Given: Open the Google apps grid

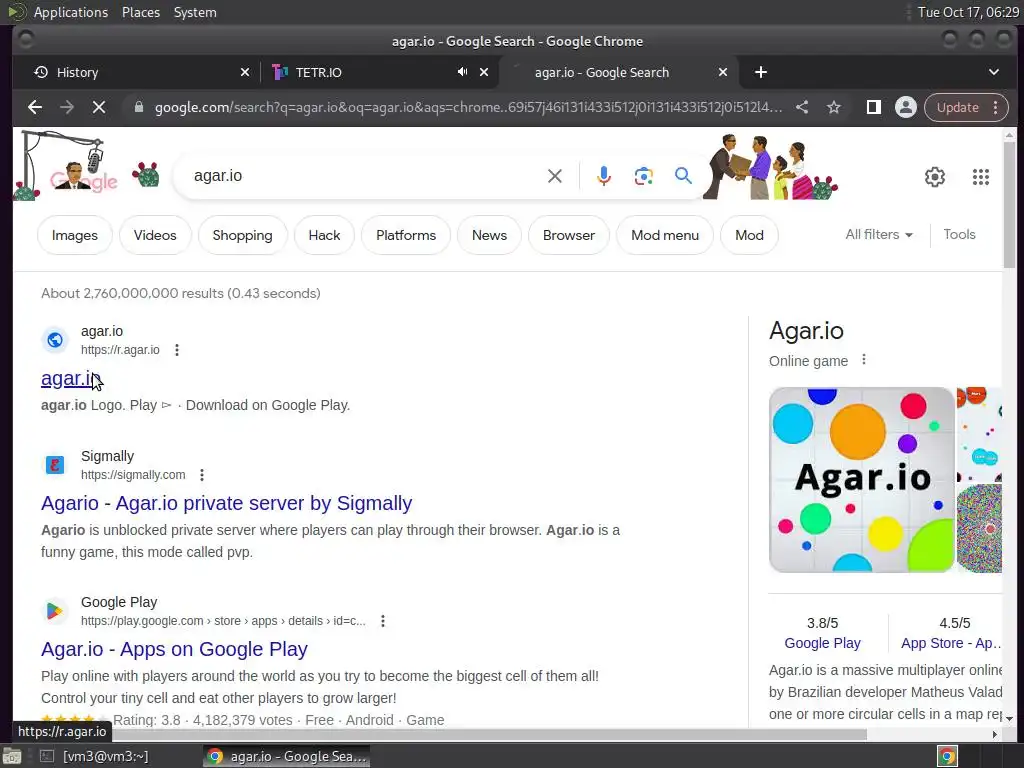Looking at the screenshot, I should [x=980, y=177].
